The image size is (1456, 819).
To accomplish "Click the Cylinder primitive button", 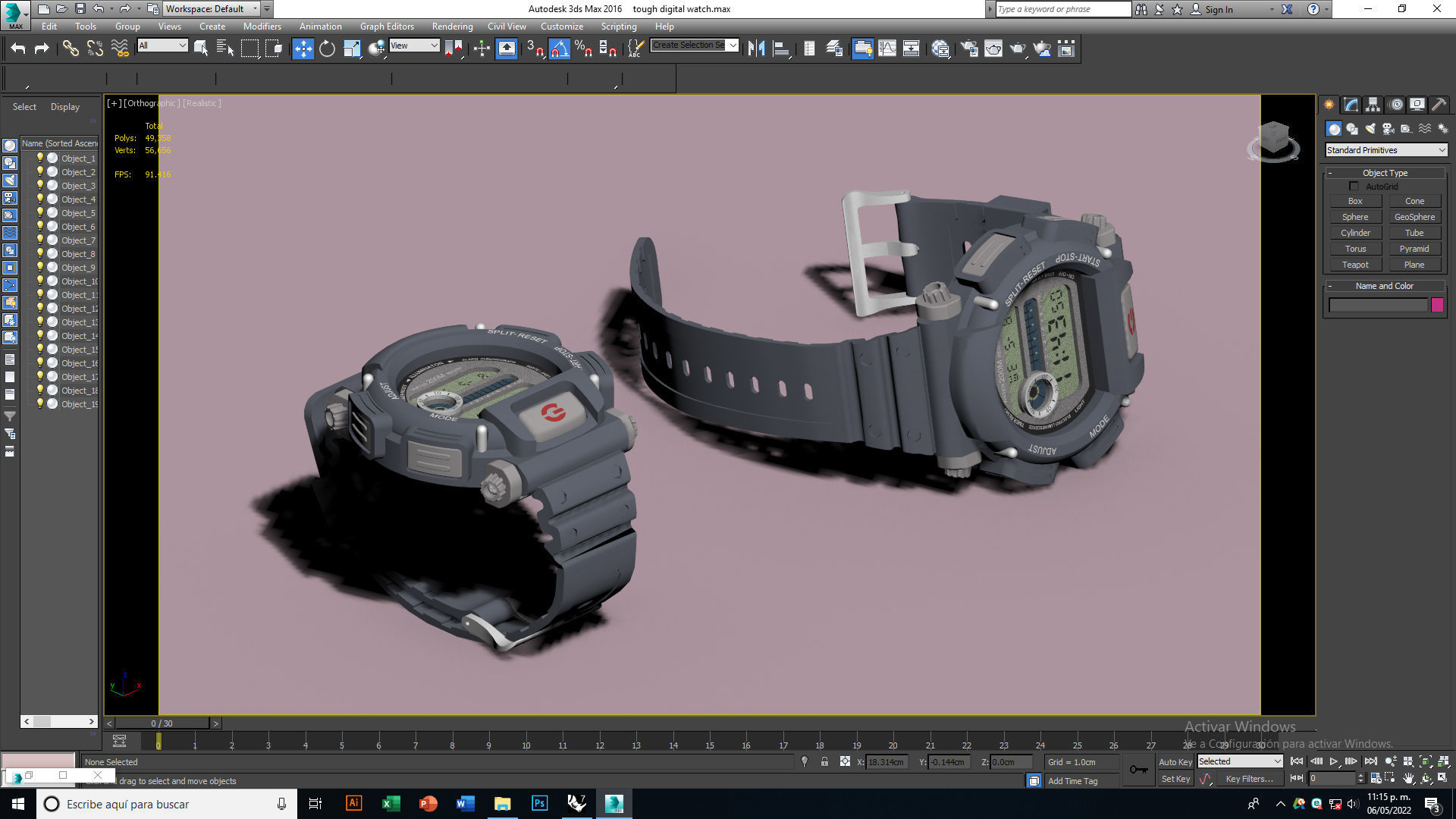I will [x=1355, y=233].
